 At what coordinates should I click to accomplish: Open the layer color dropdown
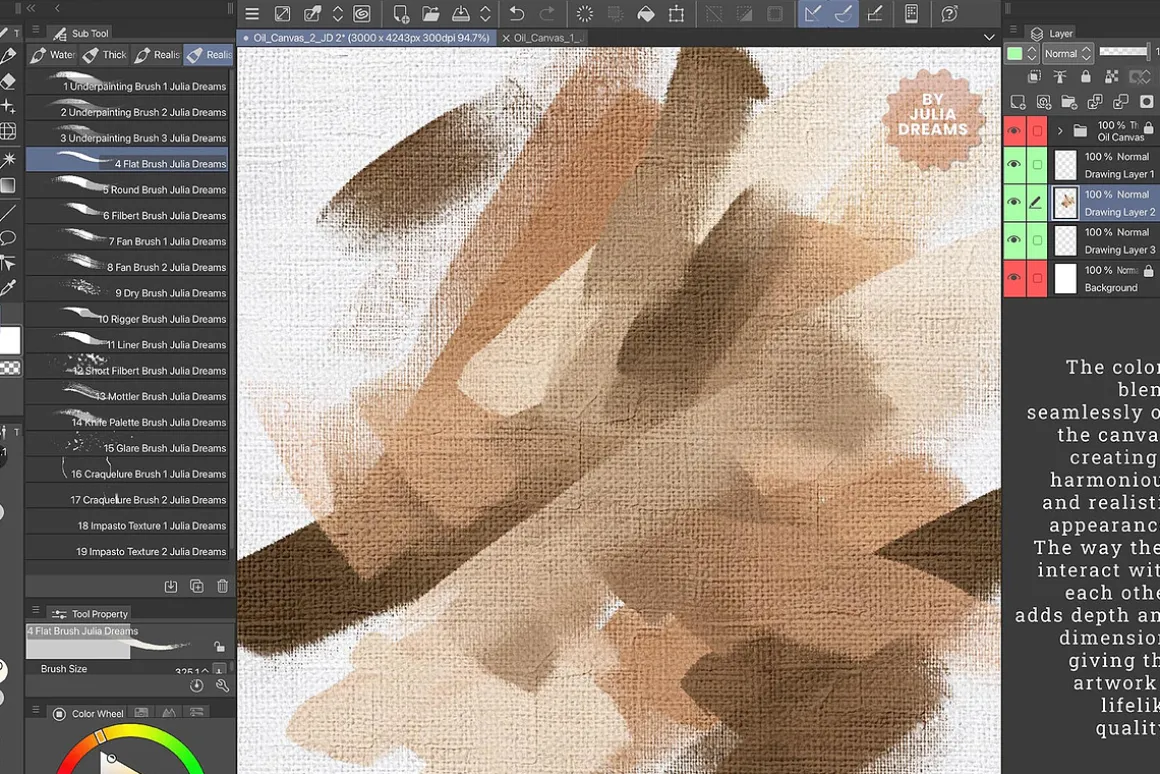click(x=1022, y=53)
